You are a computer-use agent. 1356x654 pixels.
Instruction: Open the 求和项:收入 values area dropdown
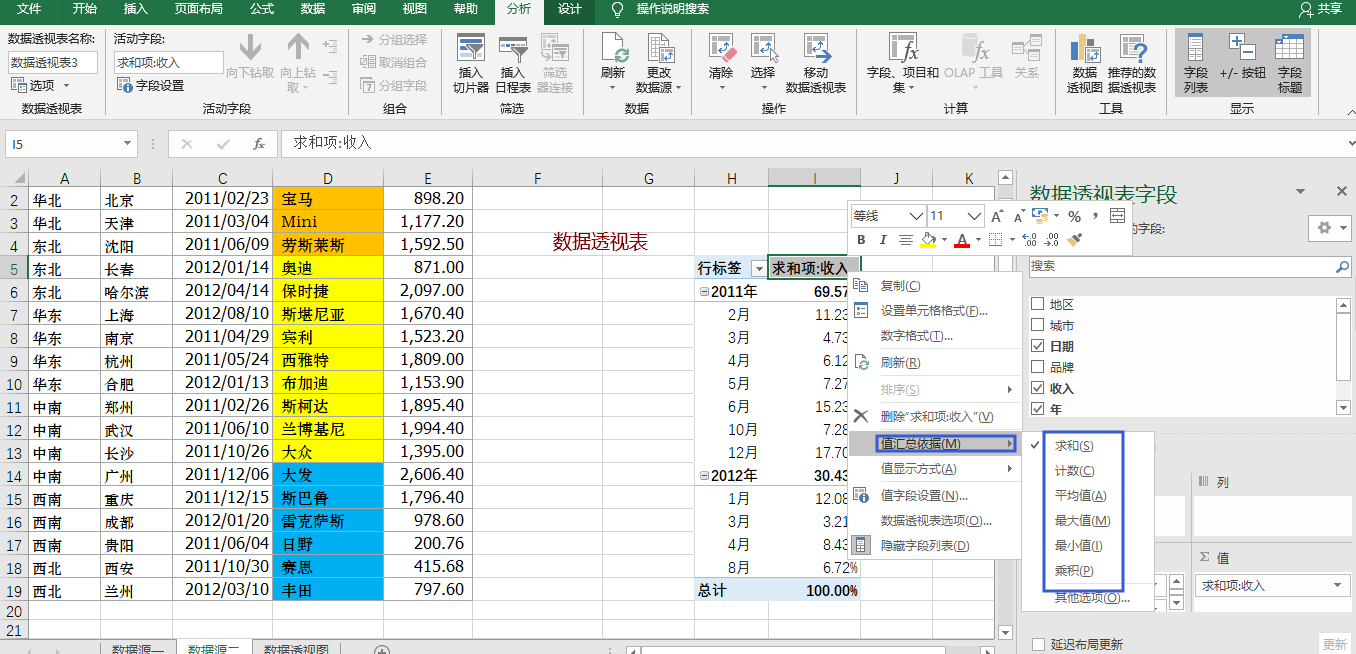click(1336, 585)
